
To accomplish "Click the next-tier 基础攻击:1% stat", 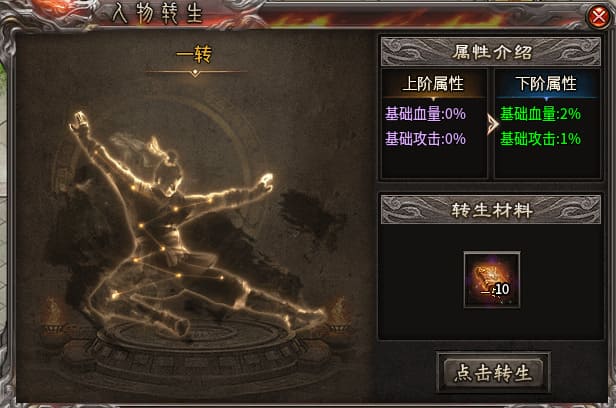I will point(540,139).
